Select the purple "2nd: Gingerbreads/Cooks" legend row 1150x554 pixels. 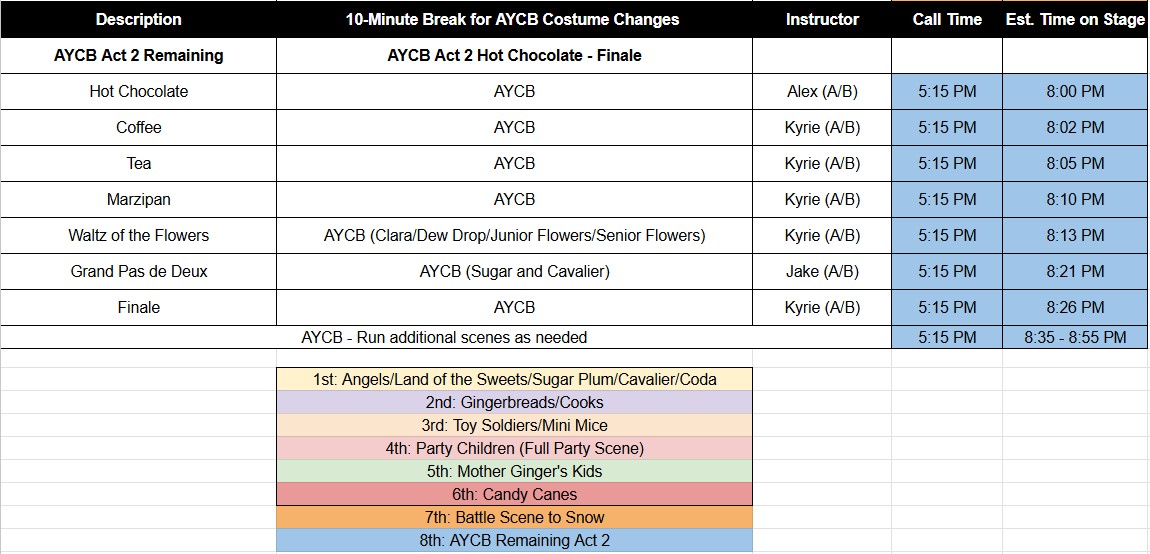[514, 402]
